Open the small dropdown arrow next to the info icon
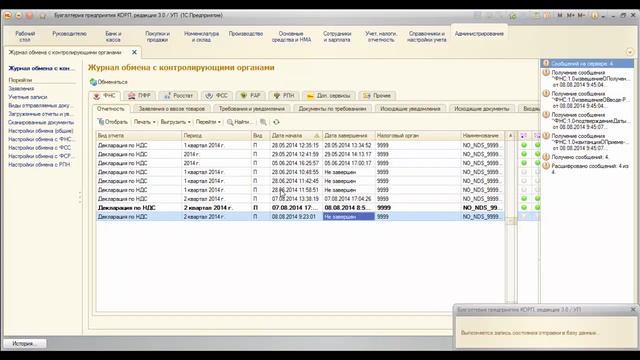This screenshot has height=360, width=640. pos(603,16)
